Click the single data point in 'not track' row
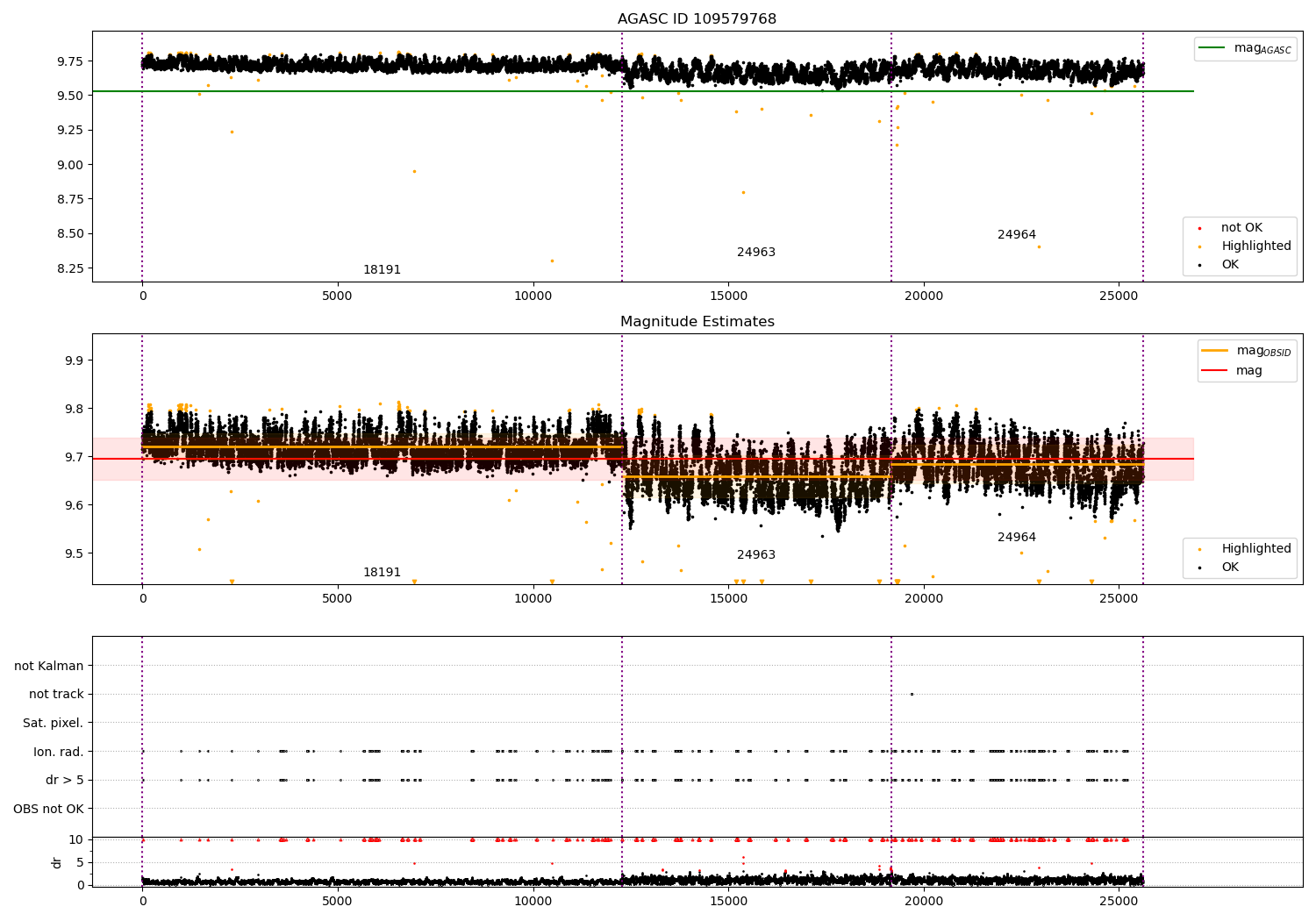This screenshot has width=1316, height=921. [912, 695]
